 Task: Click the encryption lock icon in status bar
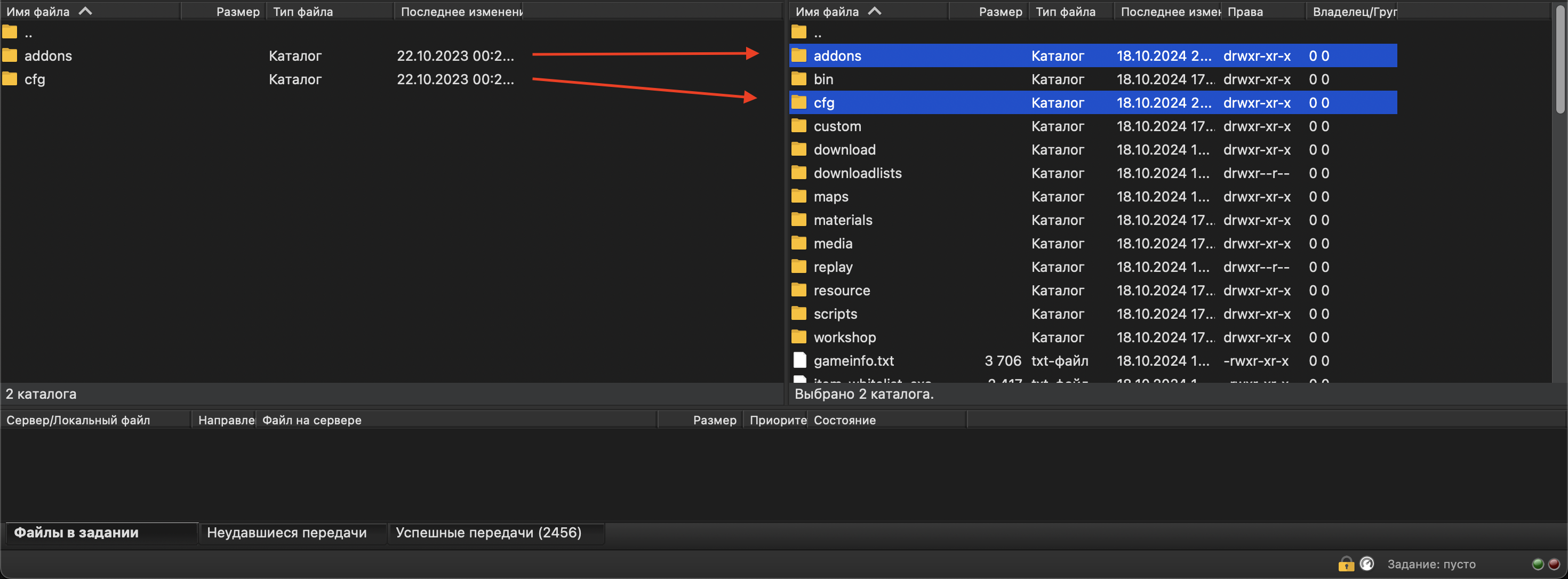[x=1346, y=564]
